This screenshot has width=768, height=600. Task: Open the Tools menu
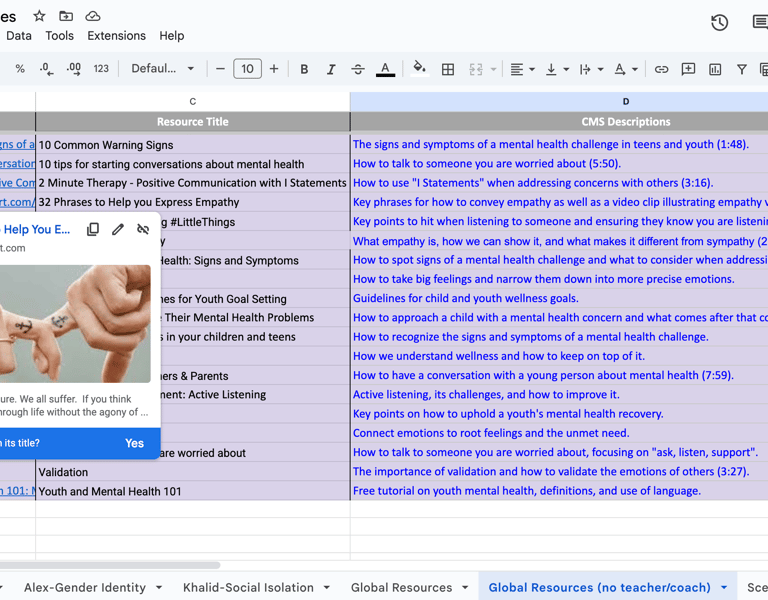(59, 36)
